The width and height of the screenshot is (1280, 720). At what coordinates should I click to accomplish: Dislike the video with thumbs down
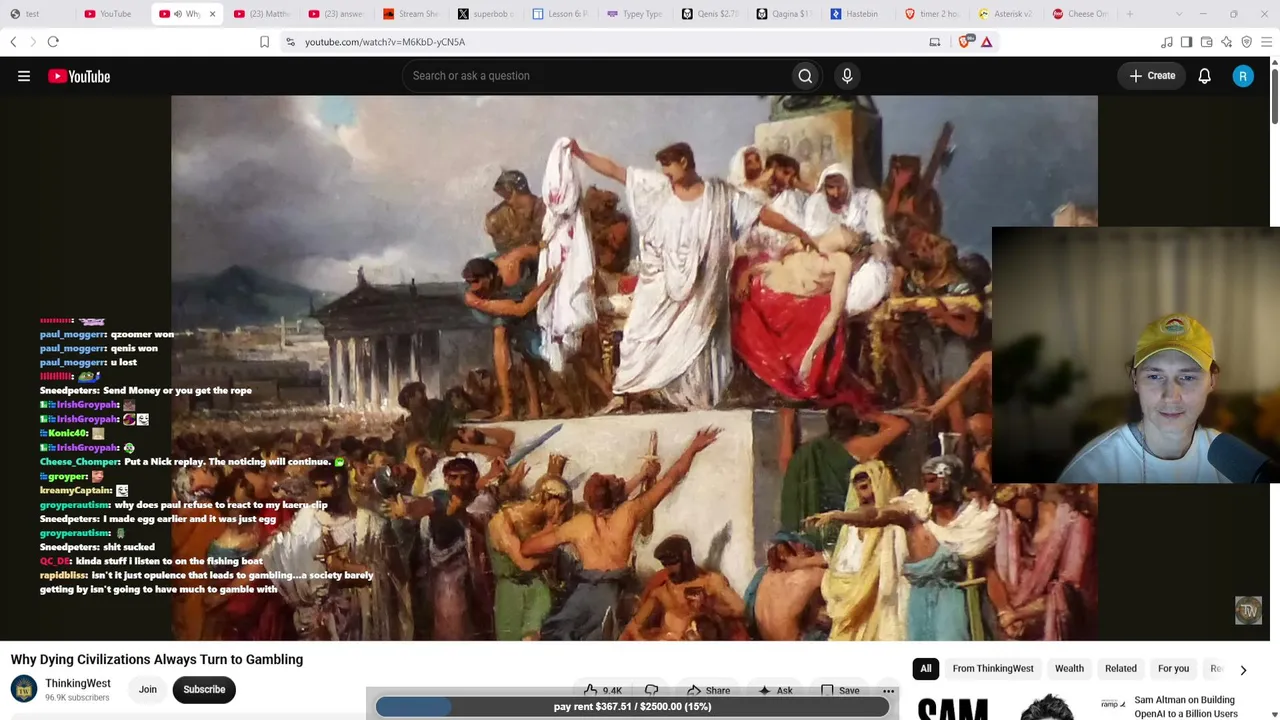click(651, 690)
